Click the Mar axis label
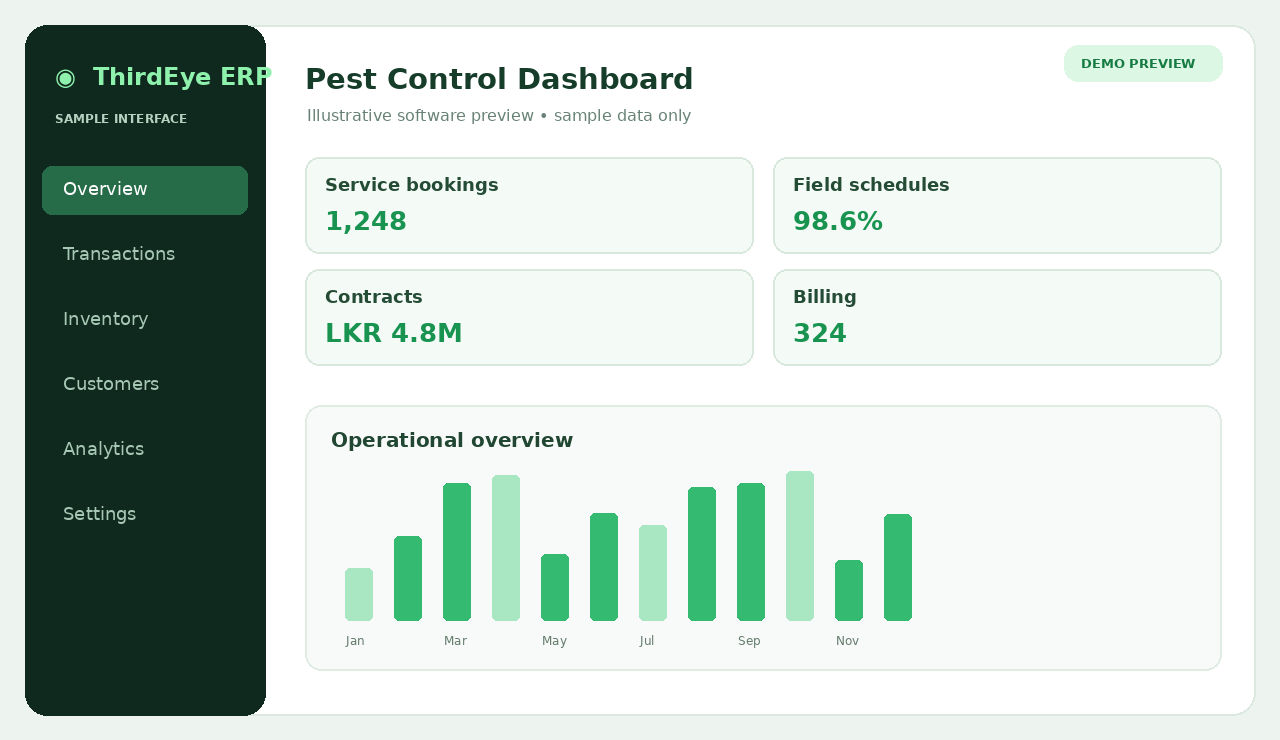 455,641
